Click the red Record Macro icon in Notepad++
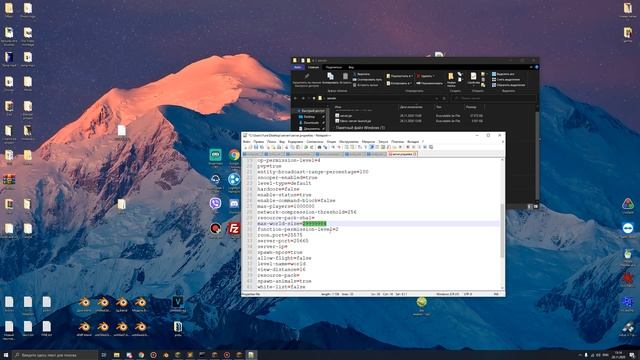 [x=407, y=147]
